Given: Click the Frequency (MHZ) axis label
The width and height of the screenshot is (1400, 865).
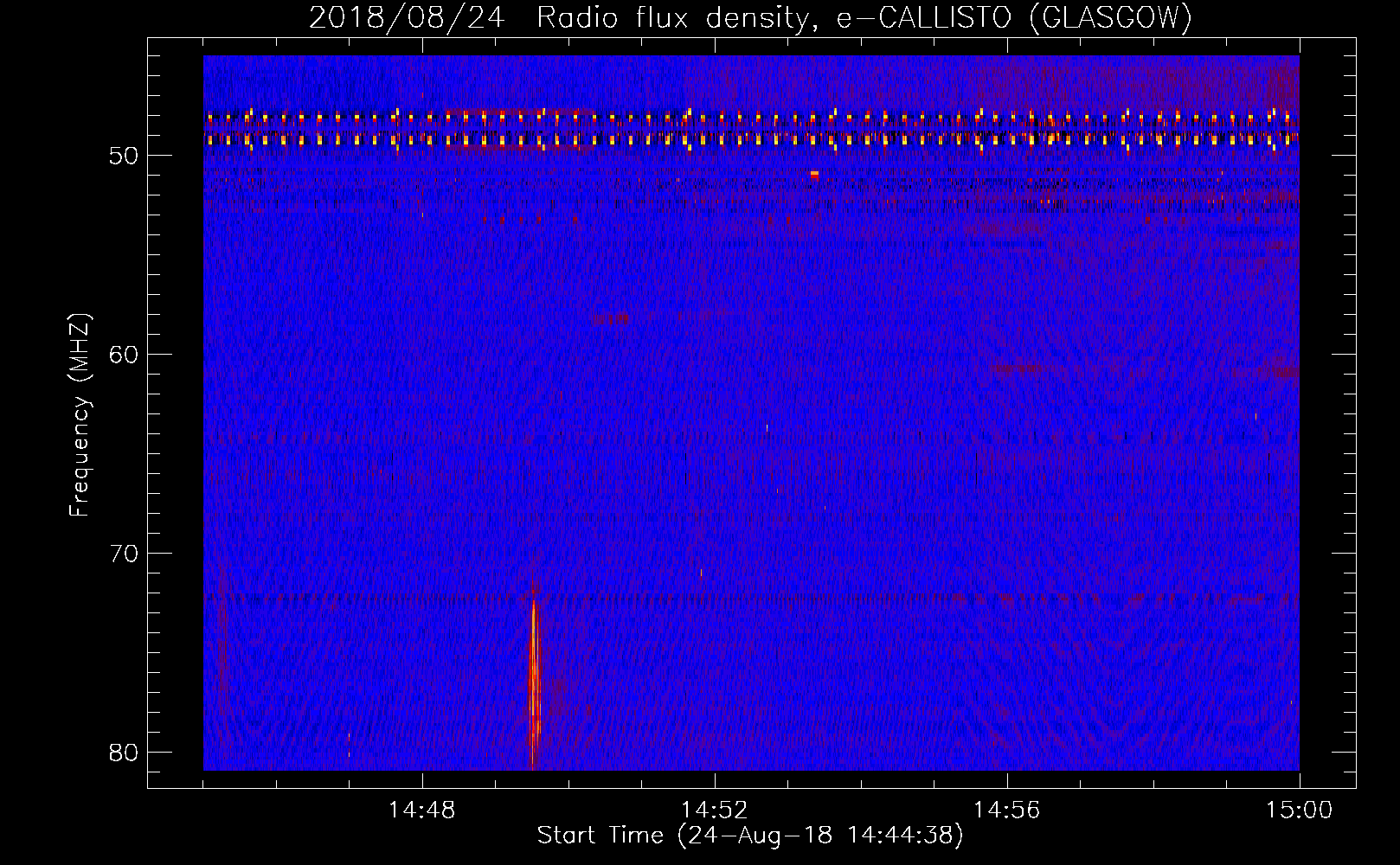Looking at the screenshot, I should pos(80,415).
